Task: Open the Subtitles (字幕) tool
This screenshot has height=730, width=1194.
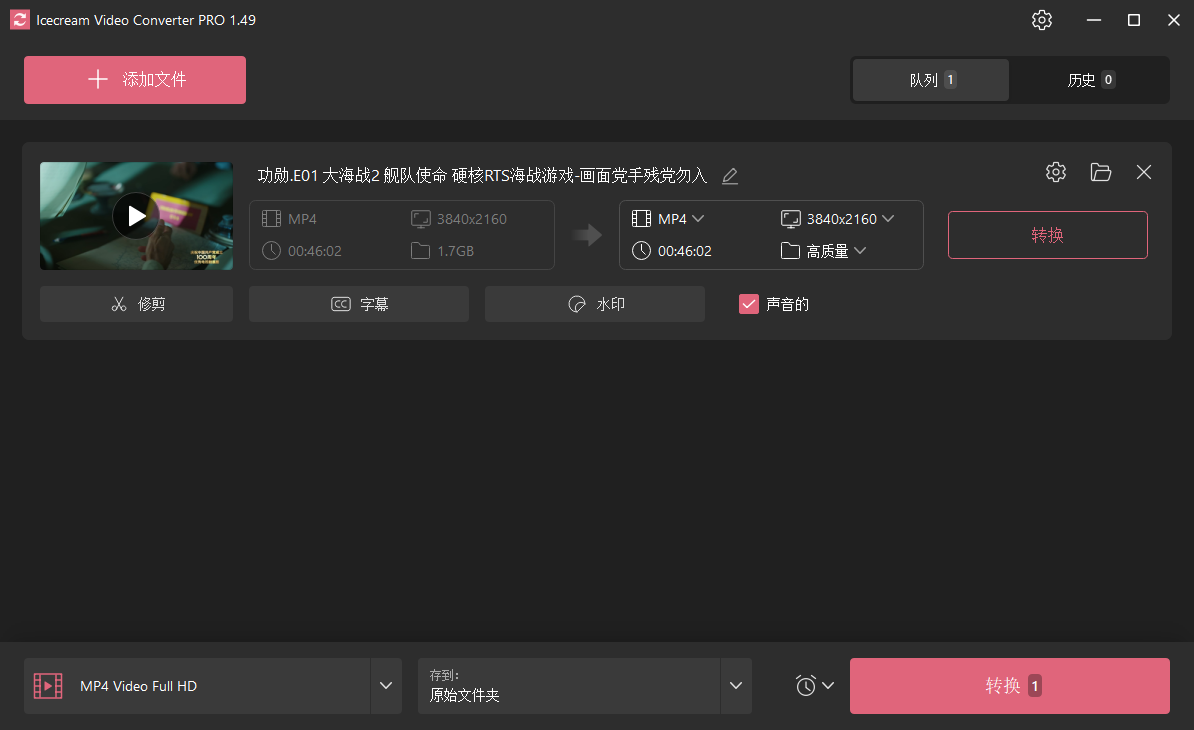Action: point(358,303)
